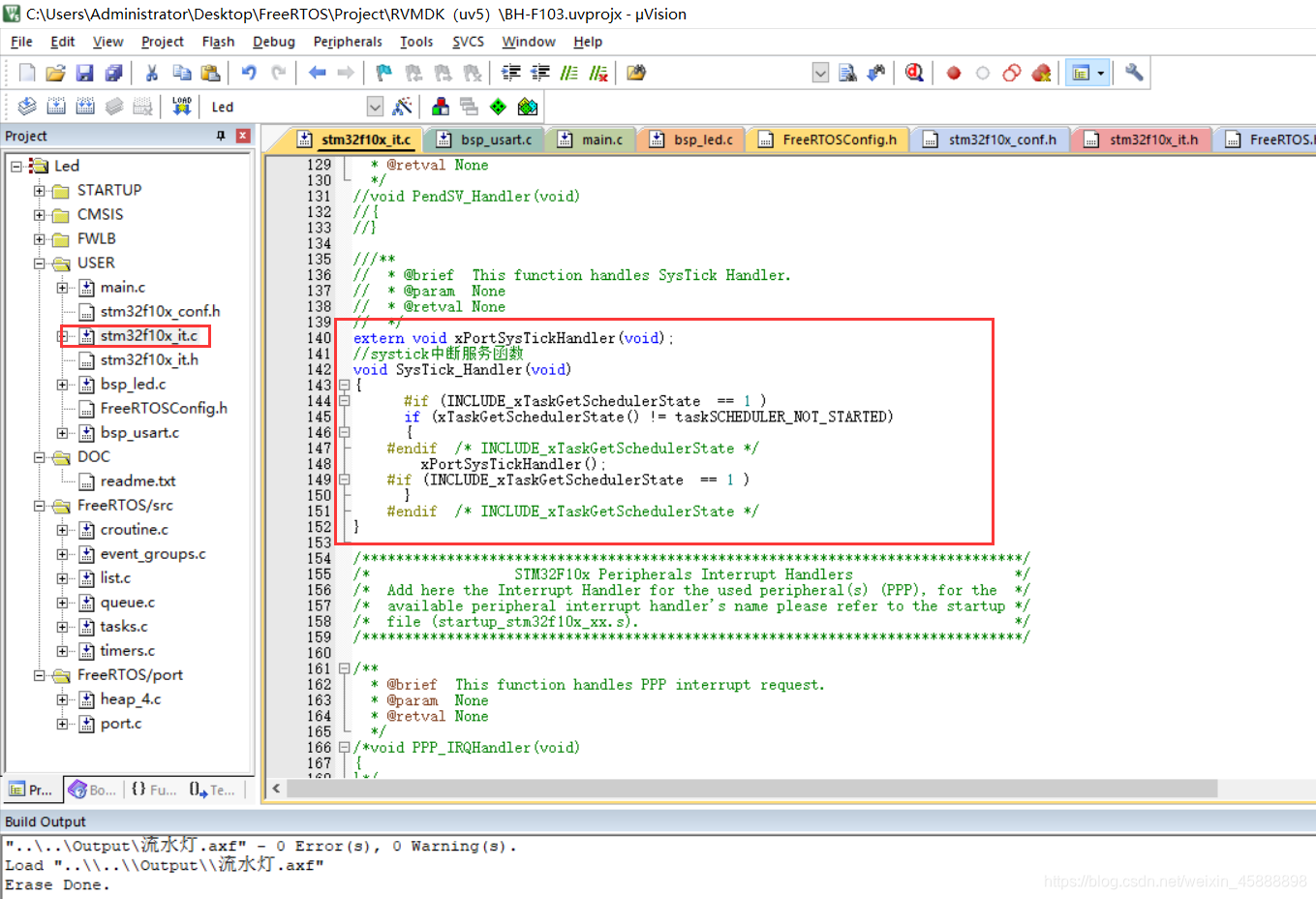This screenshot has height=899, width=1316.
Task: Click scrollbar left arrow in the editor
Action: coord(276,788)
